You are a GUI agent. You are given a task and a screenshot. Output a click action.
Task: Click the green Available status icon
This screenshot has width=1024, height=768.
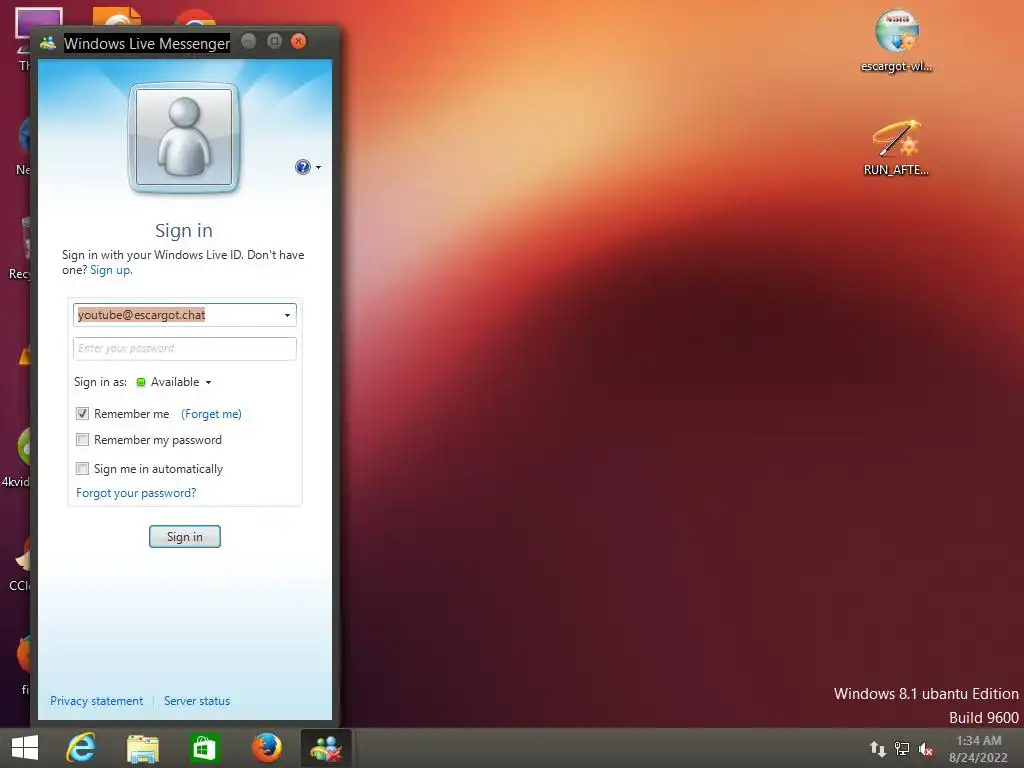(140, 383)
